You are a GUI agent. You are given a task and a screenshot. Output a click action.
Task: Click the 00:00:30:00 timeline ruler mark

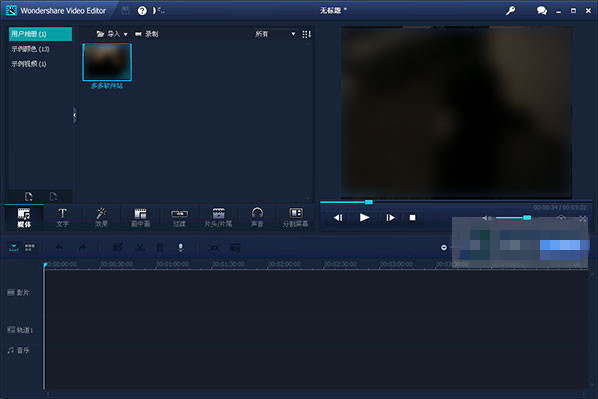[x=116, y=264]
